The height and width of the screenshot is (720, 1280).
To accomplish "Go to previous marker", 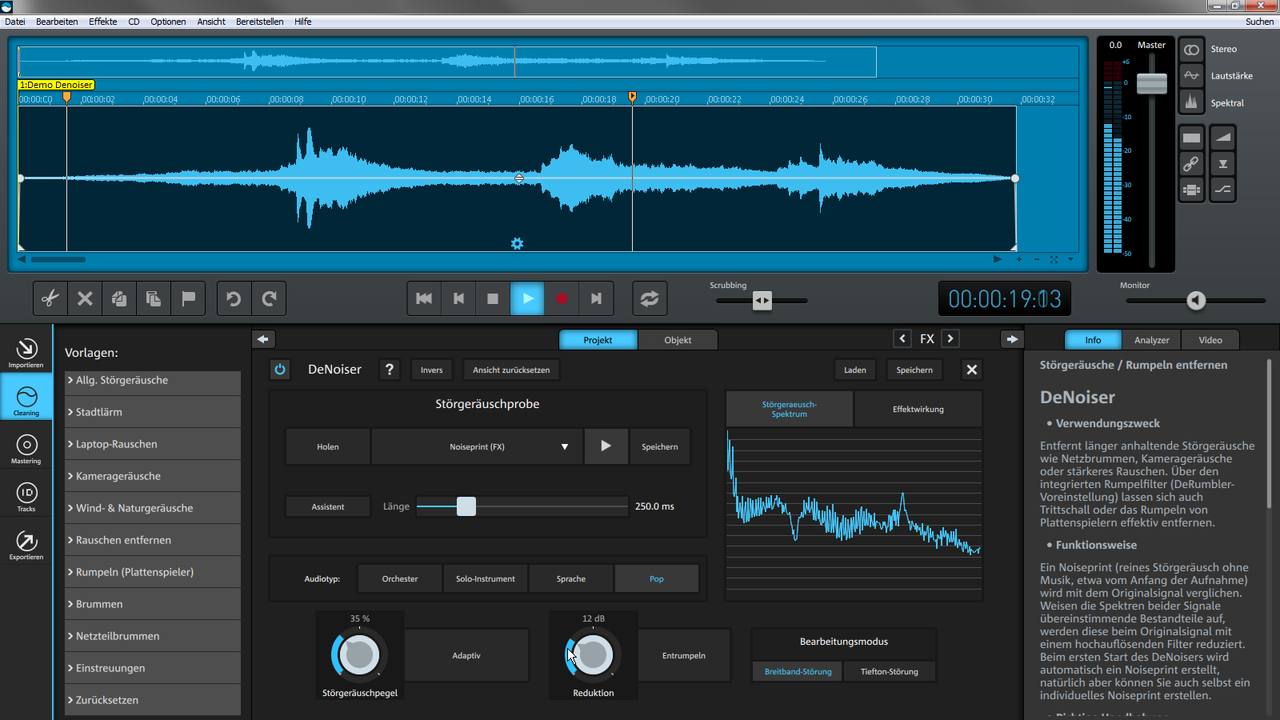I will tap(458, 298).
